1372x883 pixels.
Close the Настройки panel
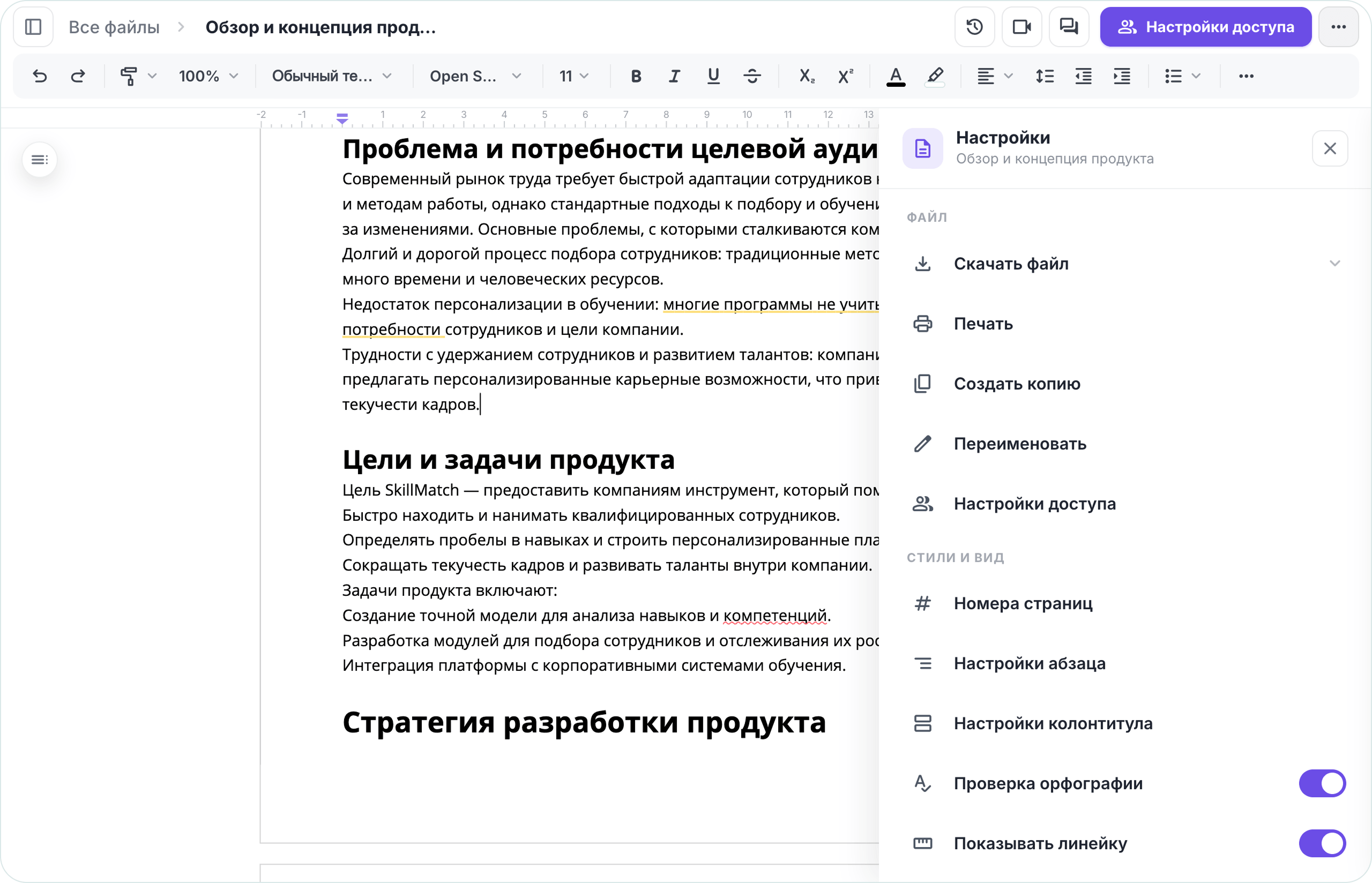pyautogui.click(x=1330, y=148)
